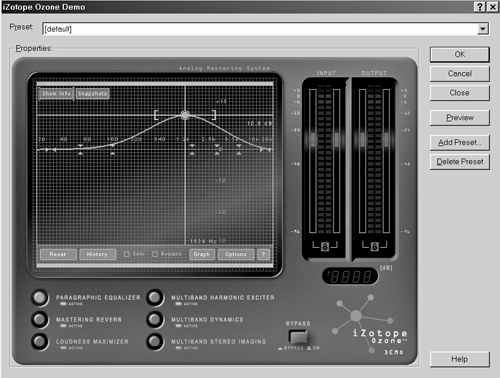Select the Paragraphic Equalizer module button
500x378 pixels.
click(40, 298)
